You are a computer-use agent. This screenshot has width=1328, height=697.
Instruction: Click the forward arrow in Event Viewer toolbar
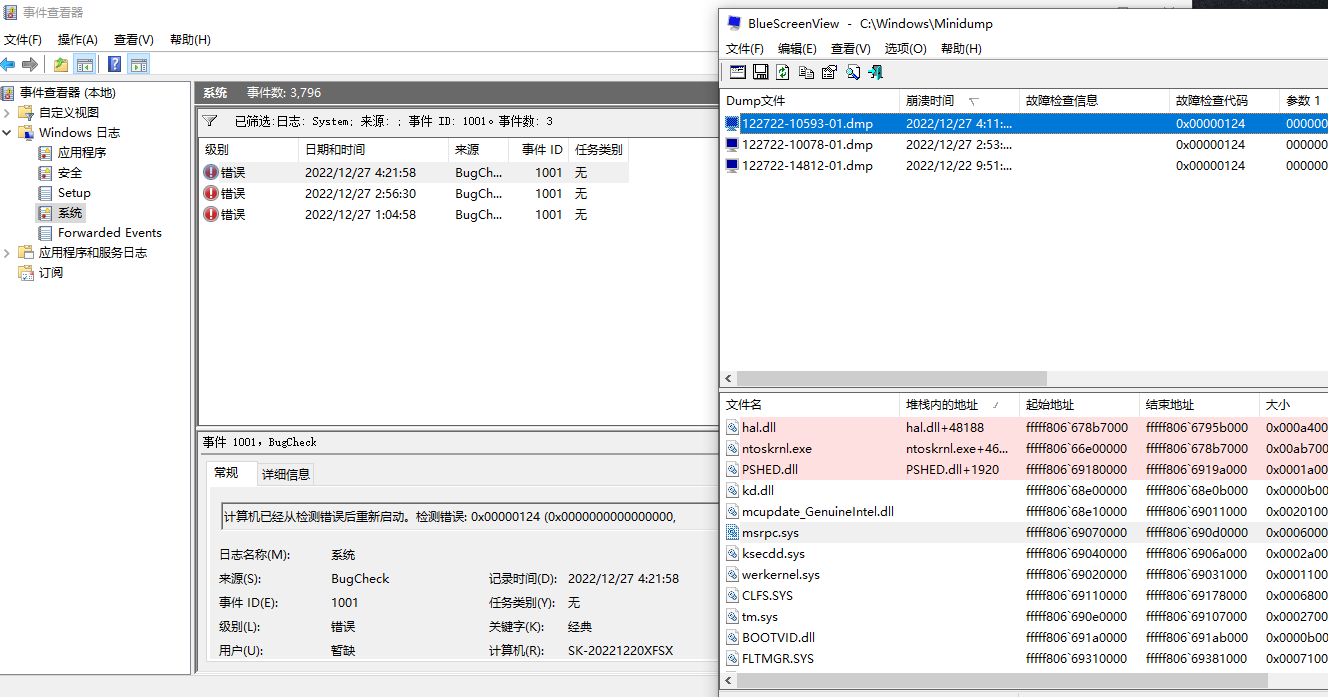pyautogui.click(x=30, y=65)
